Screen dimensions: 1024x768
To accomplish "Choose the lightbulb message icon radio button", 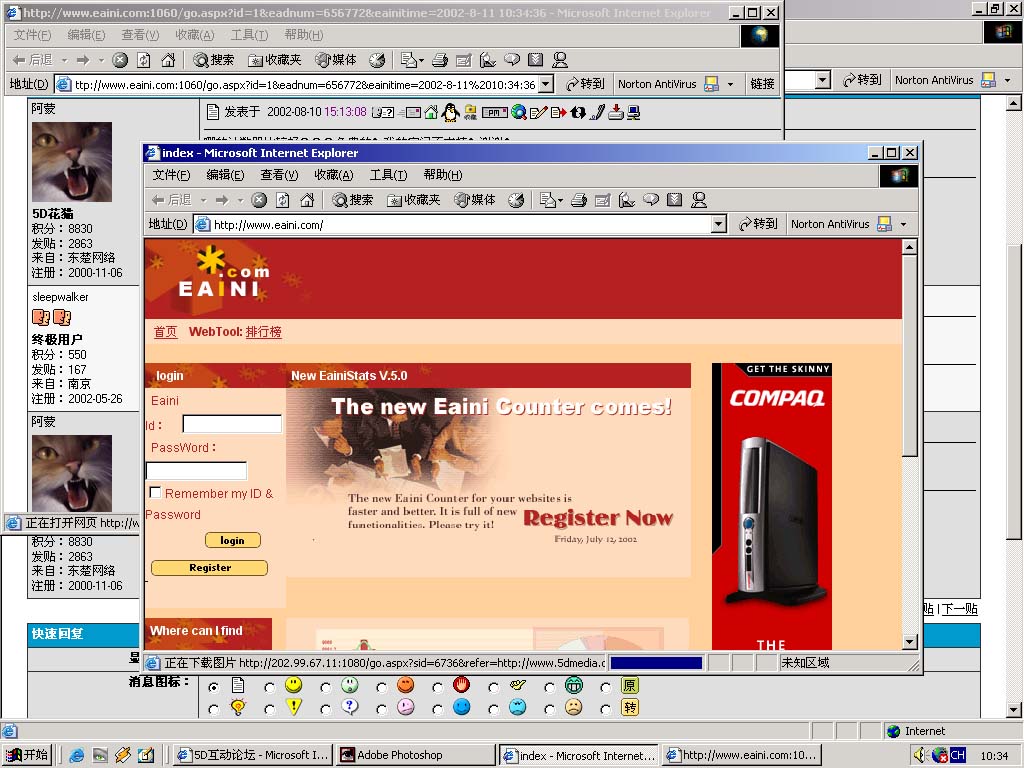I will 214,709.
